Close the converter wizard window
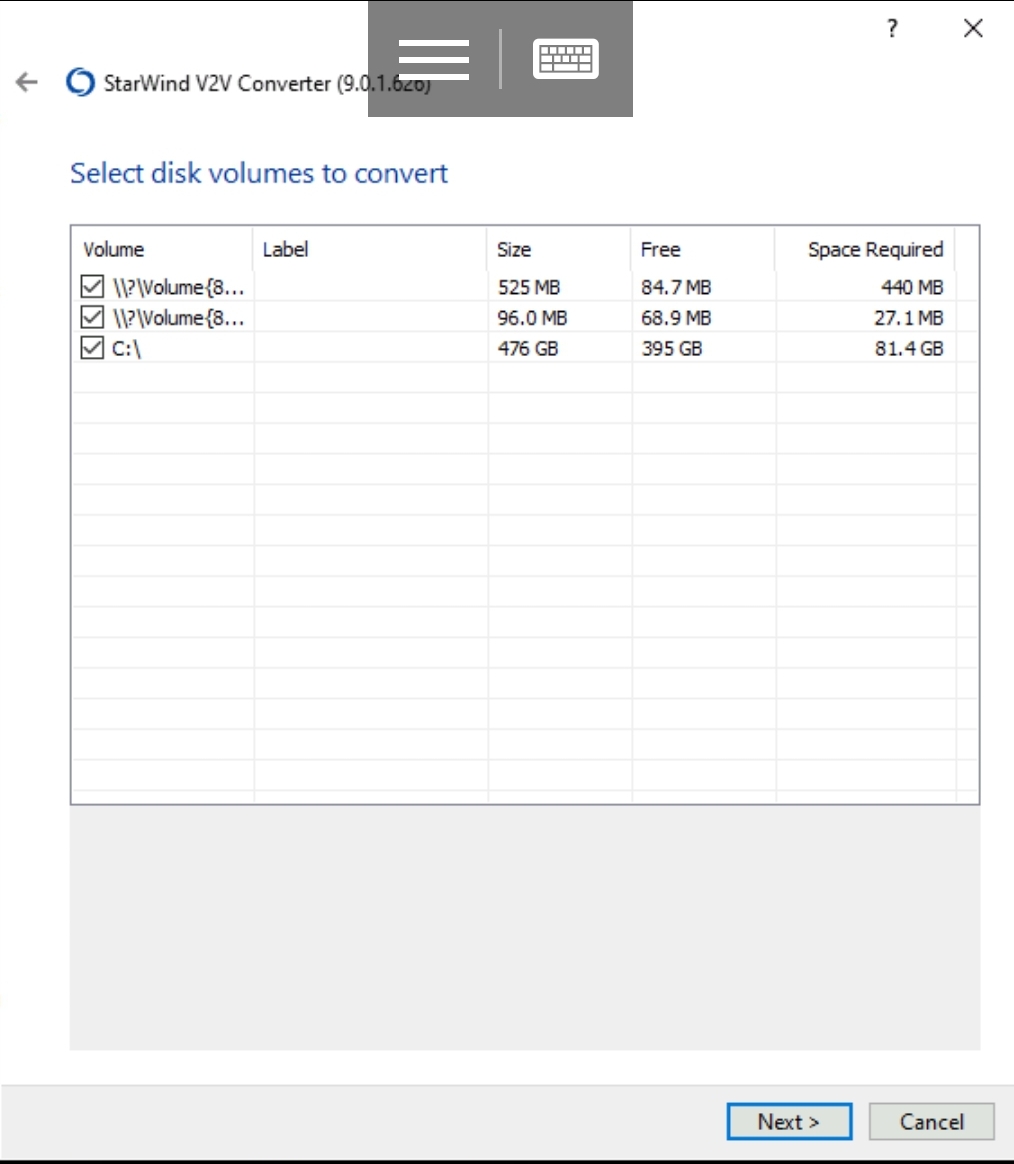 [973, 28]
